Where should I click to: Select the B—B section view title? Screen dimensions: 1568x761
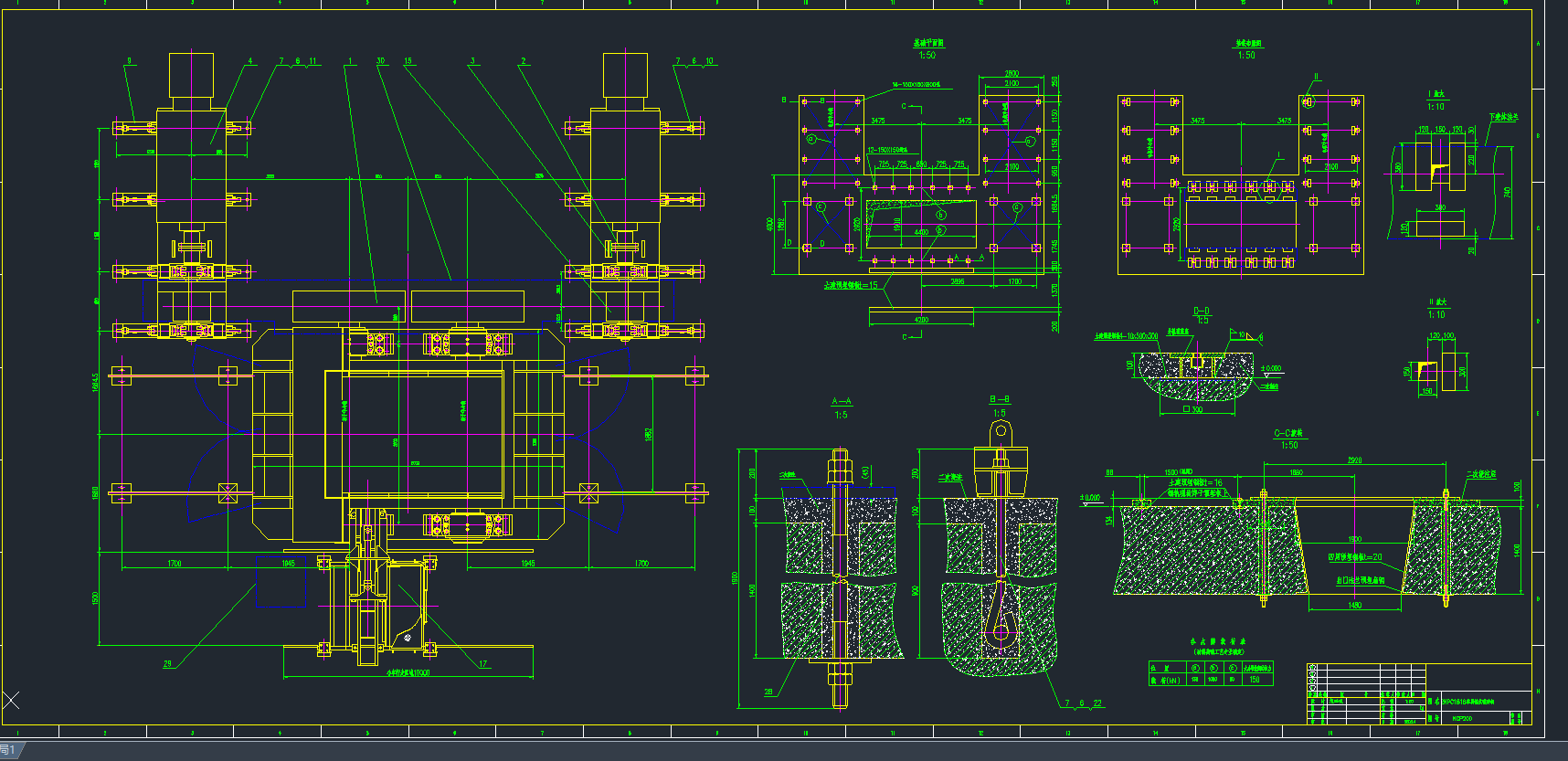click(1000, 399)
